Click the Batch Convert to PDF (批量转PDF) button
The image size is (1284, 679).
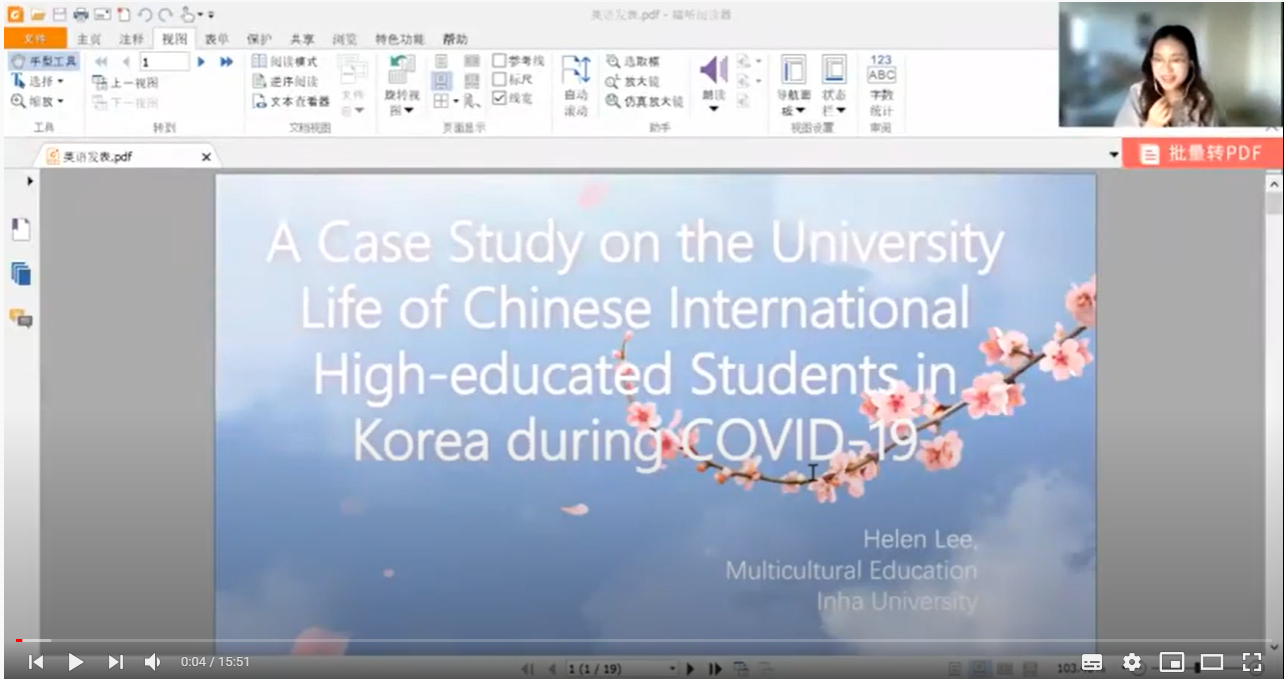coord(1201,154)
